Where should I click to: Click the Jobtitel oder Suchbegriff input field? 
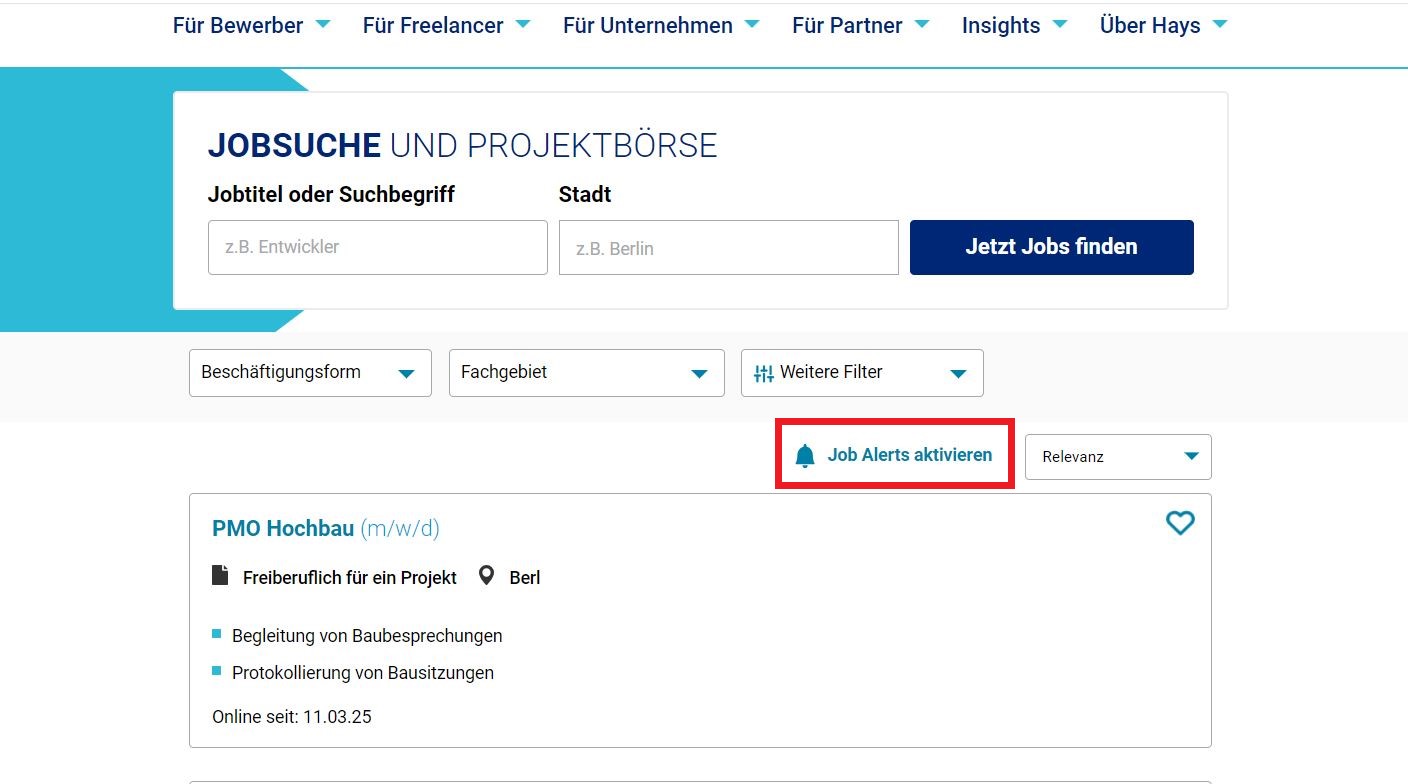click(378, 247)
